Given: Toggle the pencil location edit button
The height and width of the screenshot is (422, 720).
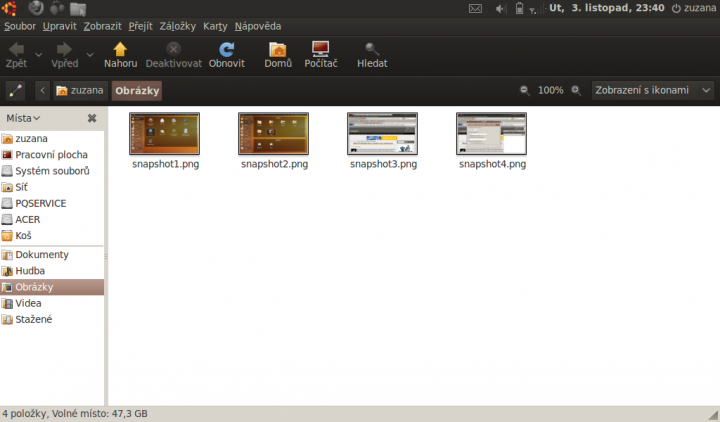Looking at the screenshot, I should [x=15, y=90].
